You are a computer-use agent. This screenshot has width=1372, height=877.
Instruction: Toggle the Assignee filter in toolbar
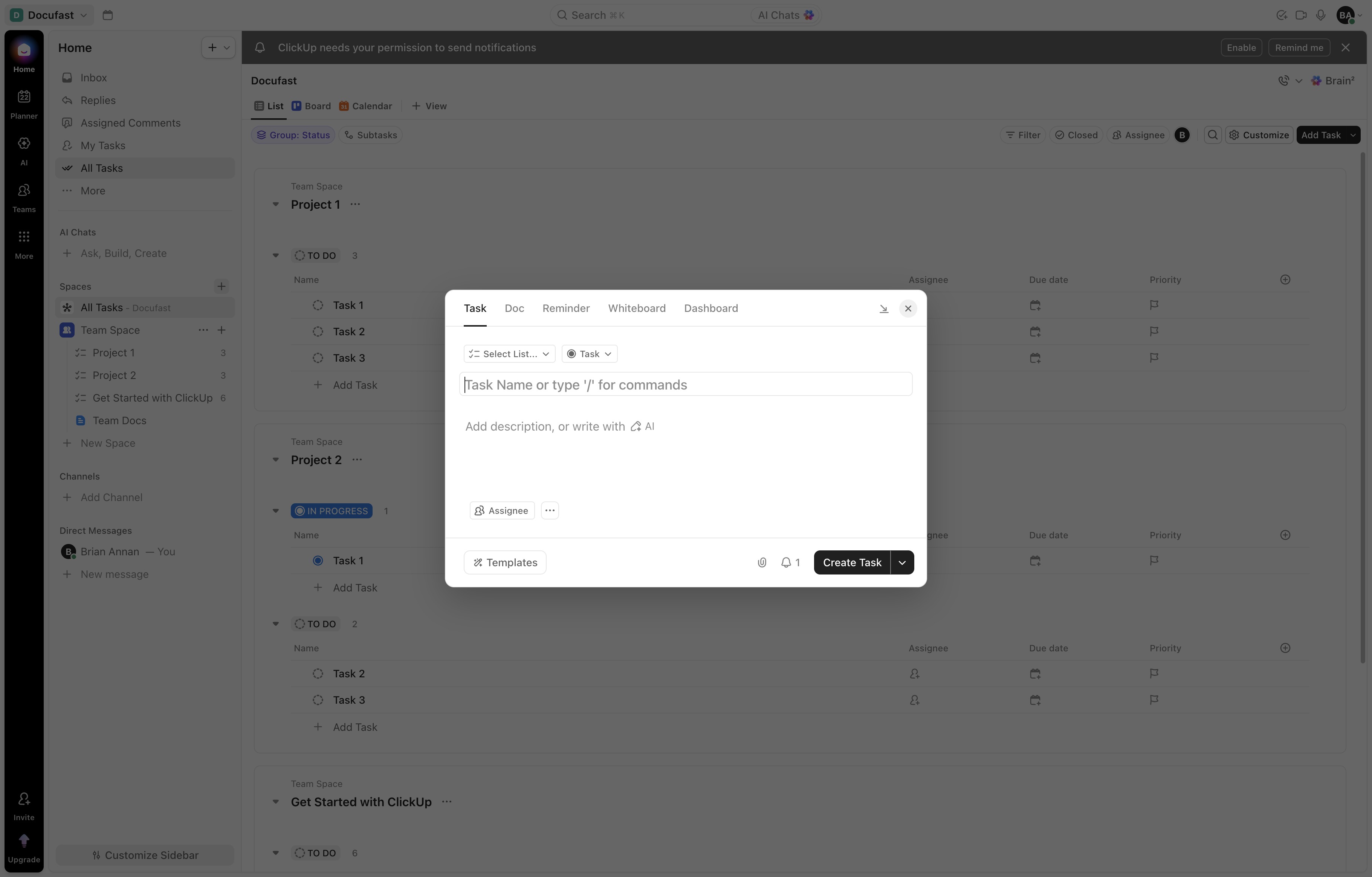(1138, 135)
